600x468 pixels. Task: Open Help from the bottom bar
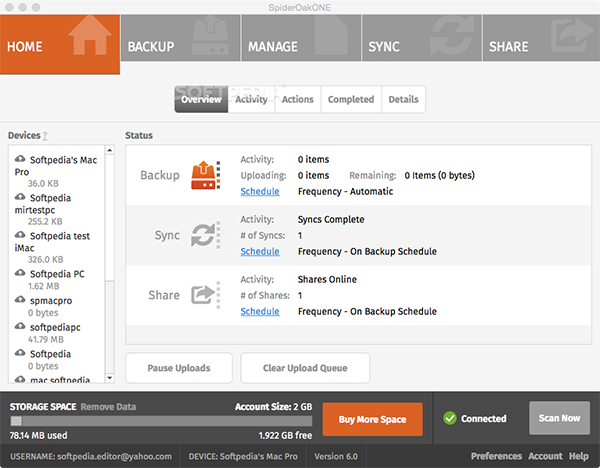click(579, 456)
